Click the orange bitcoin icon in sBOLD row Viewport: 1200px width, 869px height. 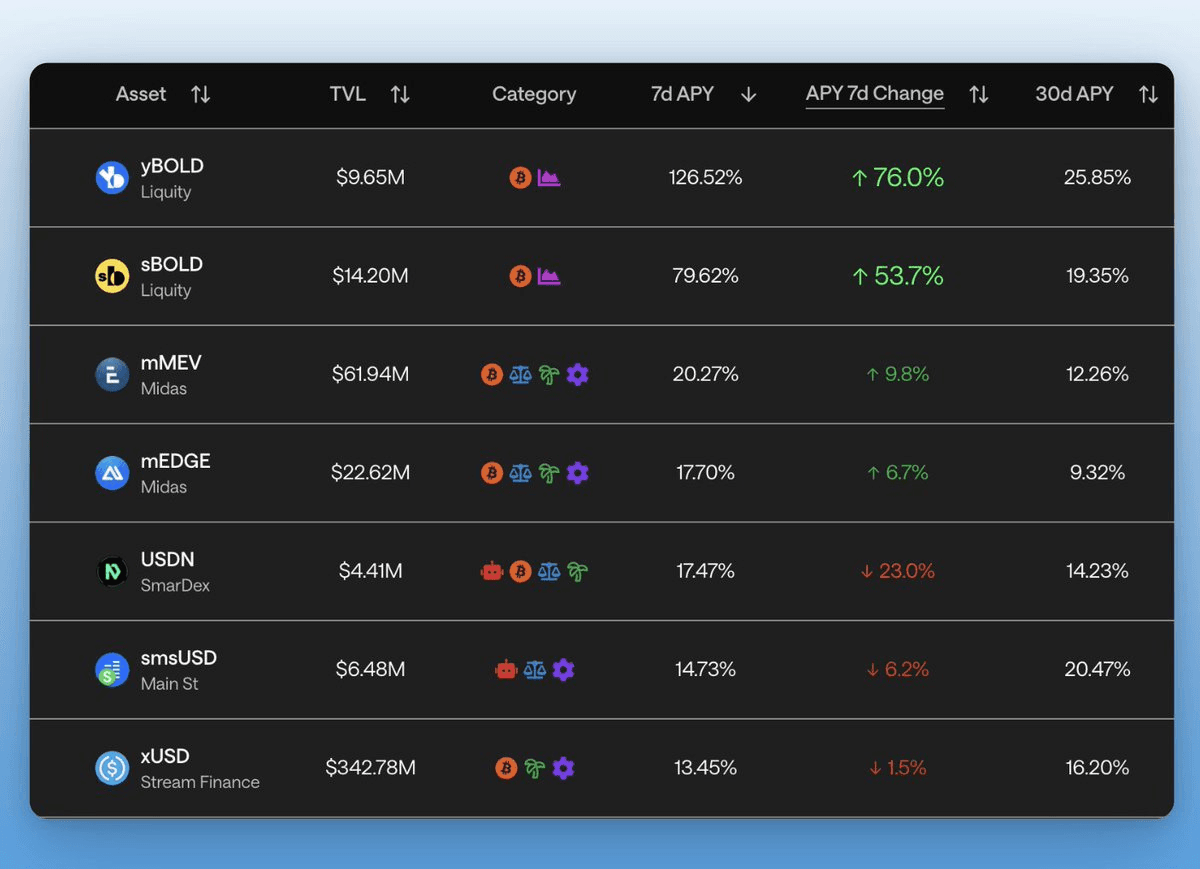pyautogui.click(x=520, y=276)
